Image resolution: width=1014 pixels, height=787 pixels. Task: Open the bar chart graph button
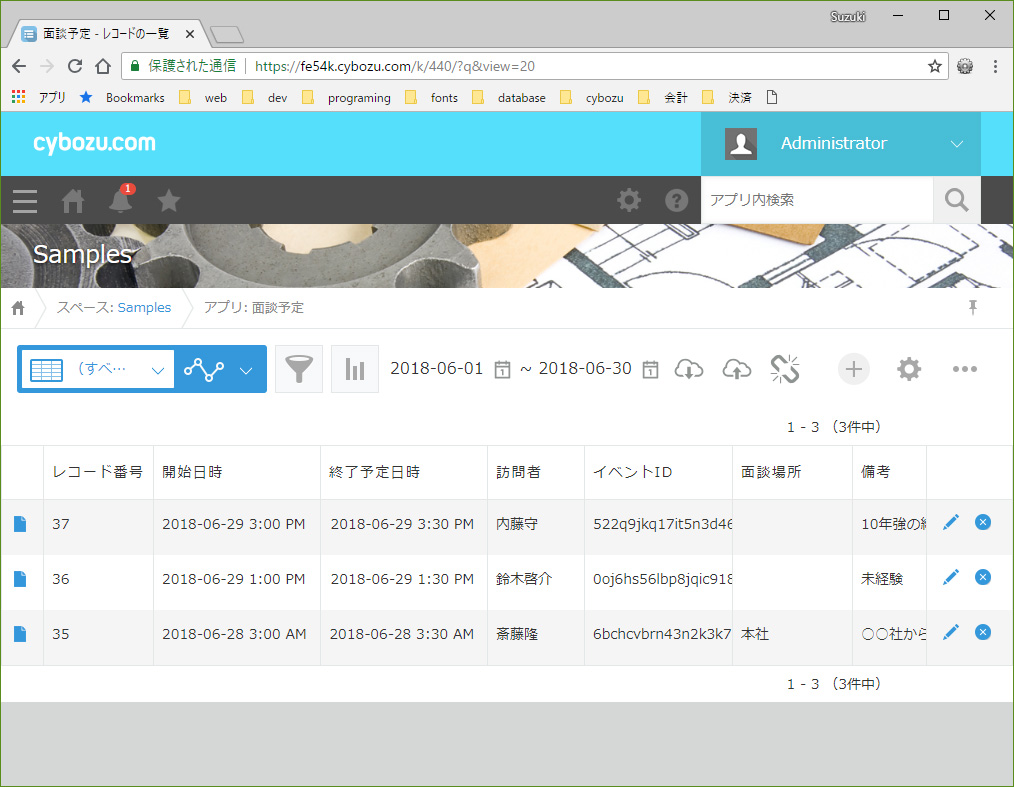(x=354, y=369)
